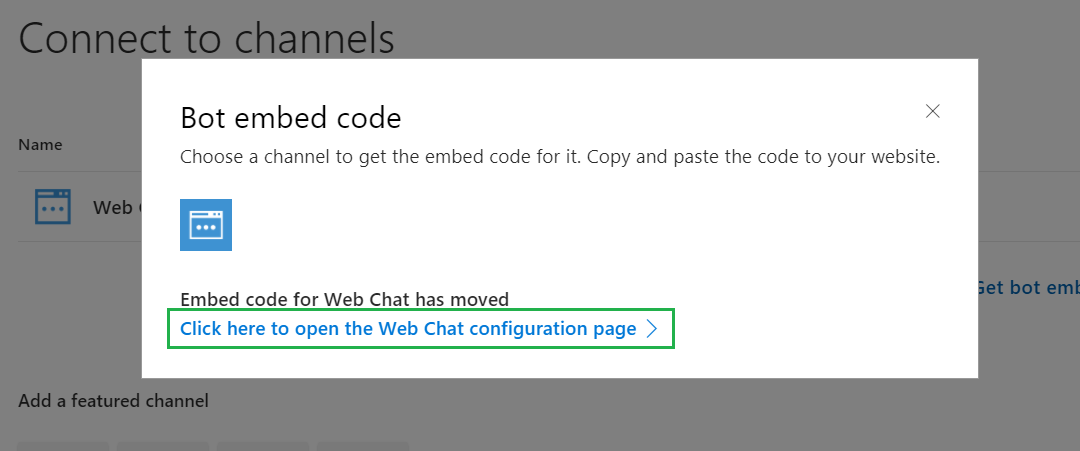Screen dimensions: 1080x451
Task: Click the 'Embed code for Web Chat has moved' text
Action: 344,299
